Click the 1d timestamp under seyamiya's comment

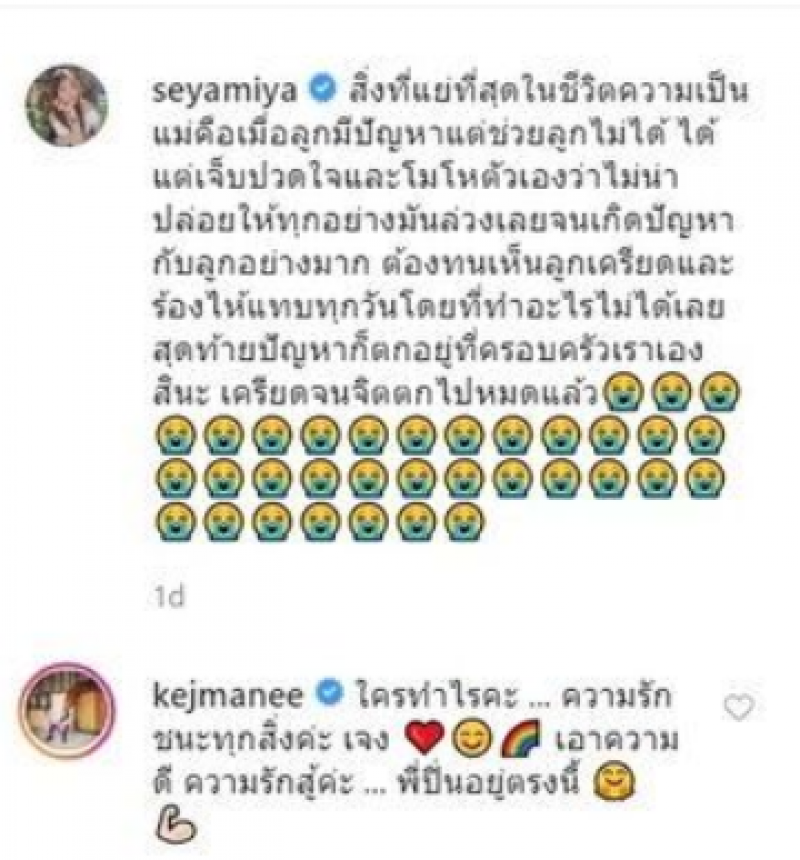[169, 597]
